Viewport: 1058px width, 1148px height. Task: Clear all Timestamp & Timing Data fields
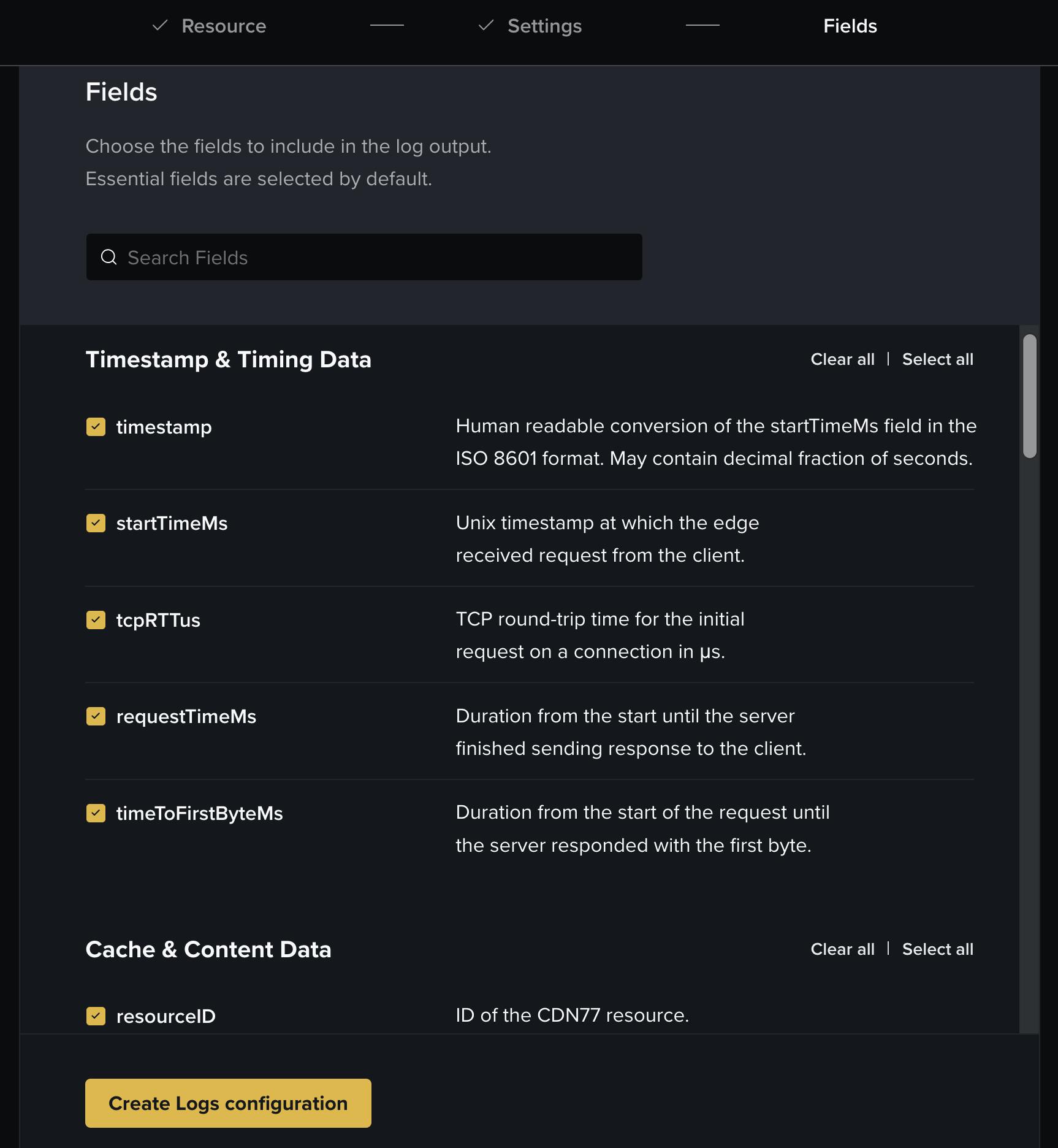842,359
